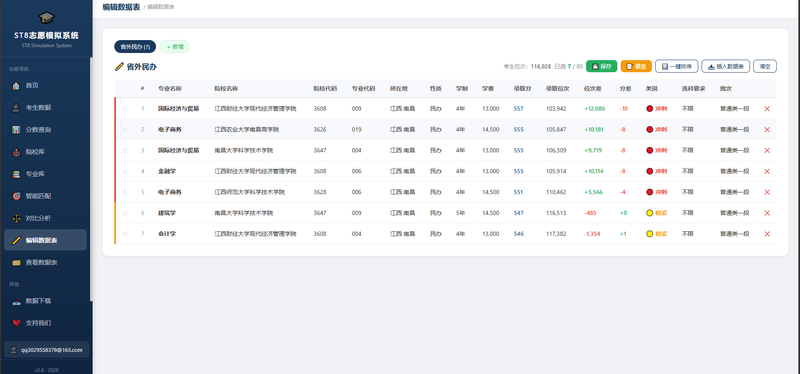The image size is (800, 374).
Task: Delete row 2 电子商务 with red X
Action: 767,130
